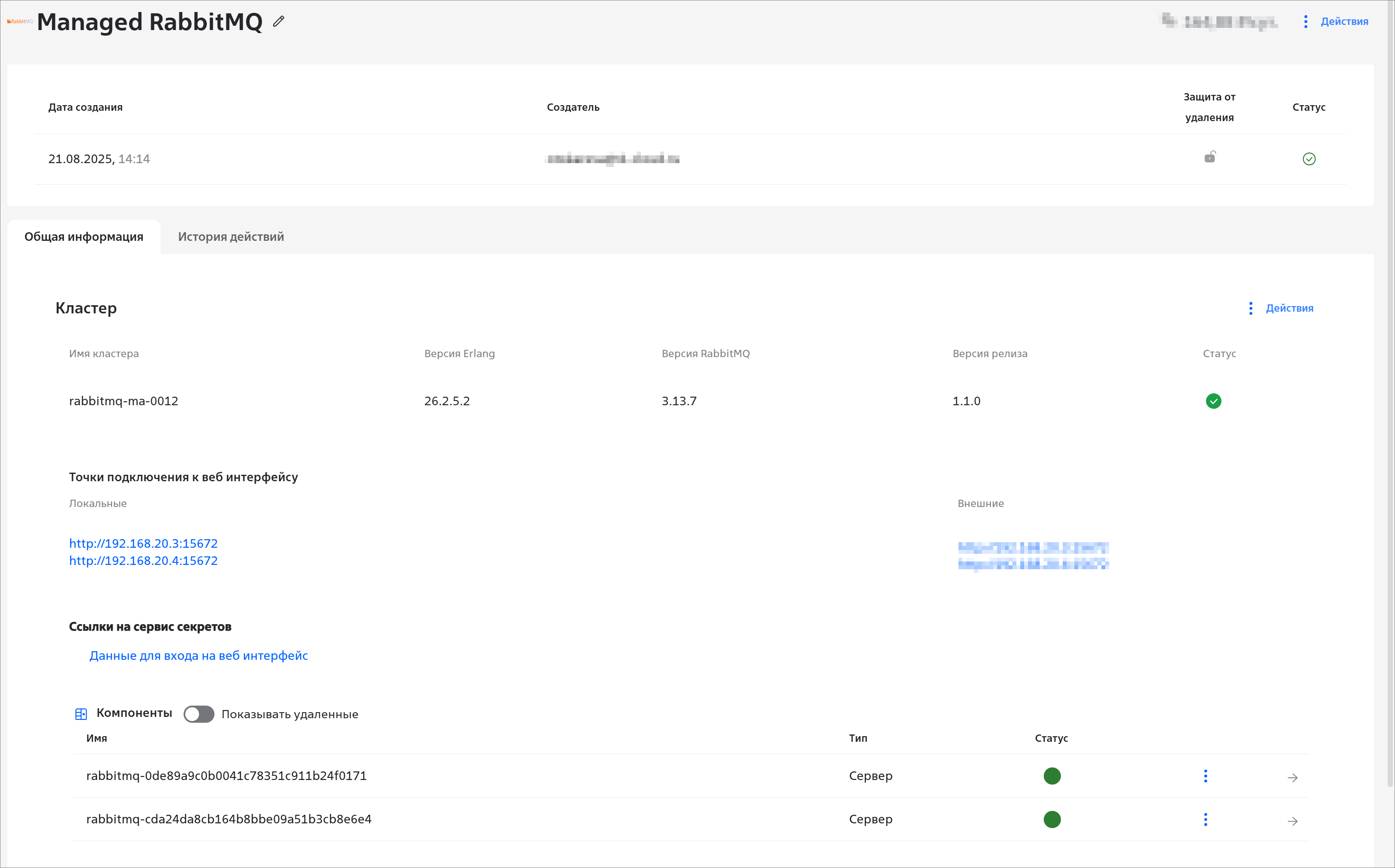Click the deletion protection lock icon

coord(1209,157)
